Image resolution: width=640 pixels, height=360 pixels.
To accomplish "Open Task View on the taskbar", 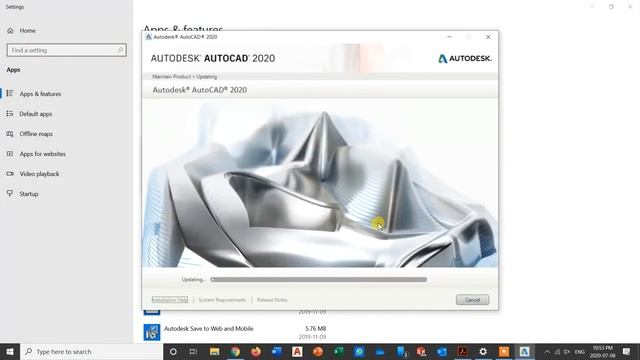I will (x=193, y=351).
